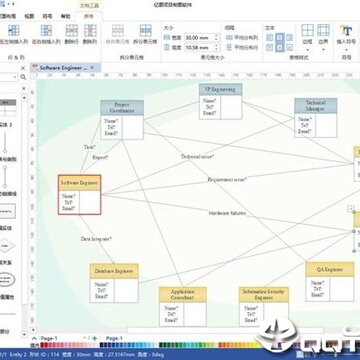
Task: Click the 'Technical issue?' connector label
Action: pos(197,156)
